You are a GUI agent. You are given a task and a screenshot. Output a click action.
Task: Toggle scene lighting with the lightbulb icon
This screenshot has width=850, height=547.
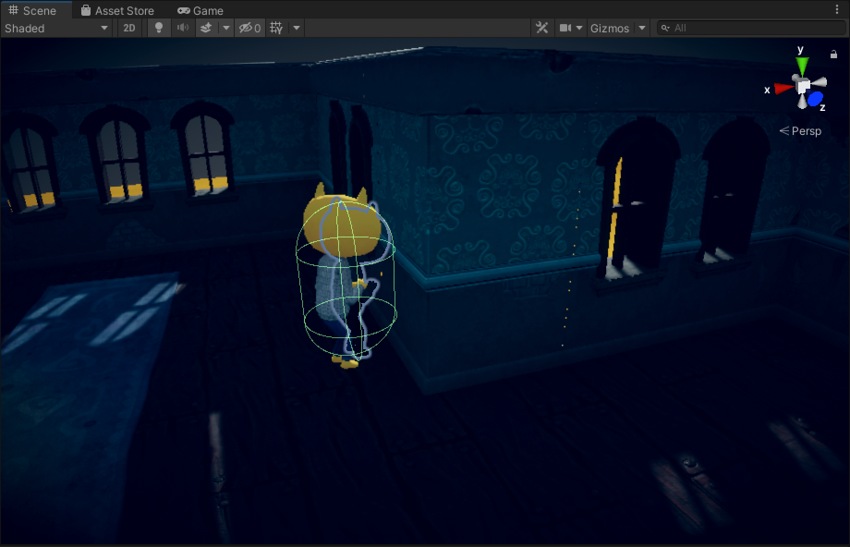tap(158, 28)
